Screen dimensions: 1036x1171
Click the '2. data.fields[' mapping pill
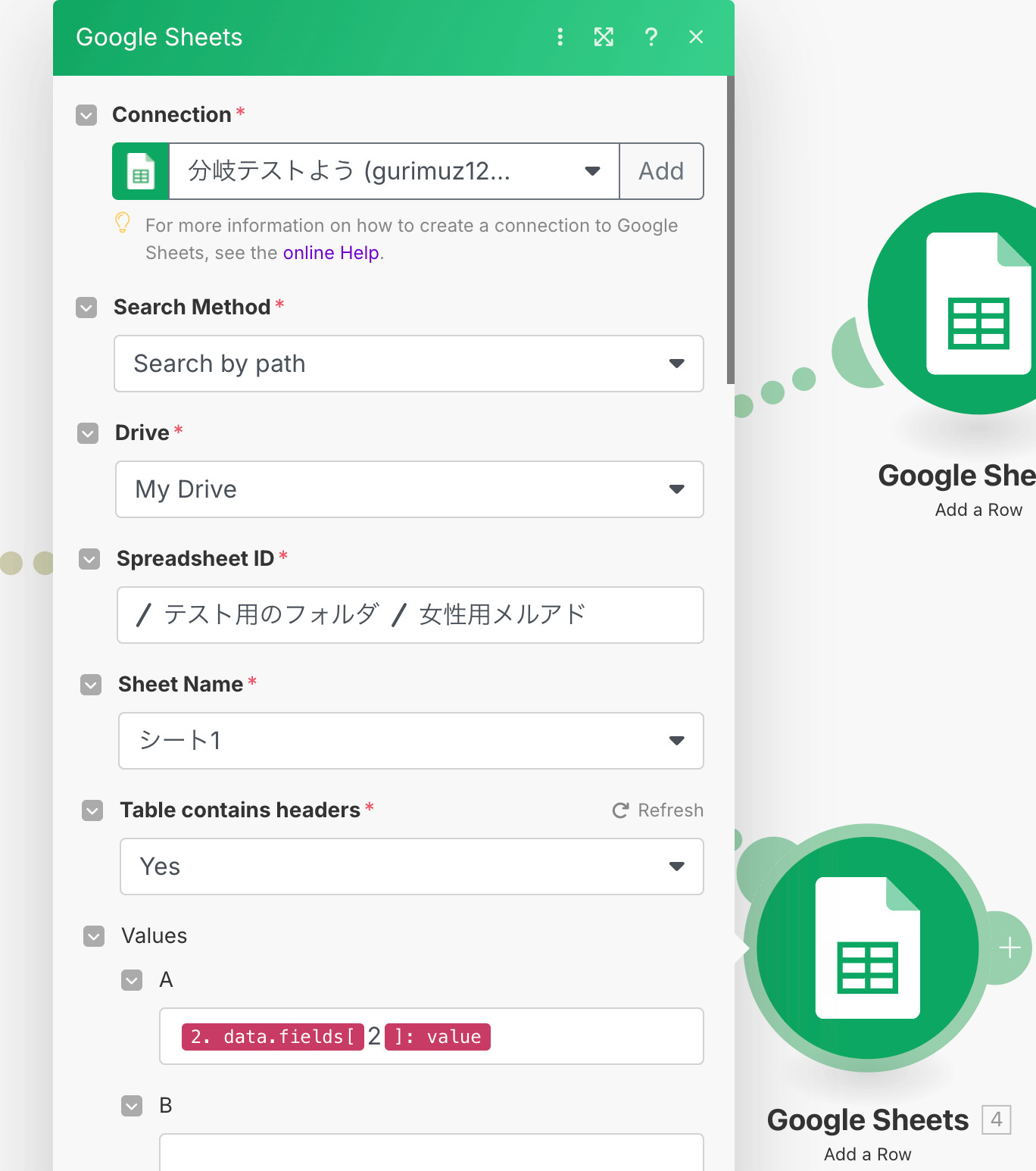(x=273, y=1037)
